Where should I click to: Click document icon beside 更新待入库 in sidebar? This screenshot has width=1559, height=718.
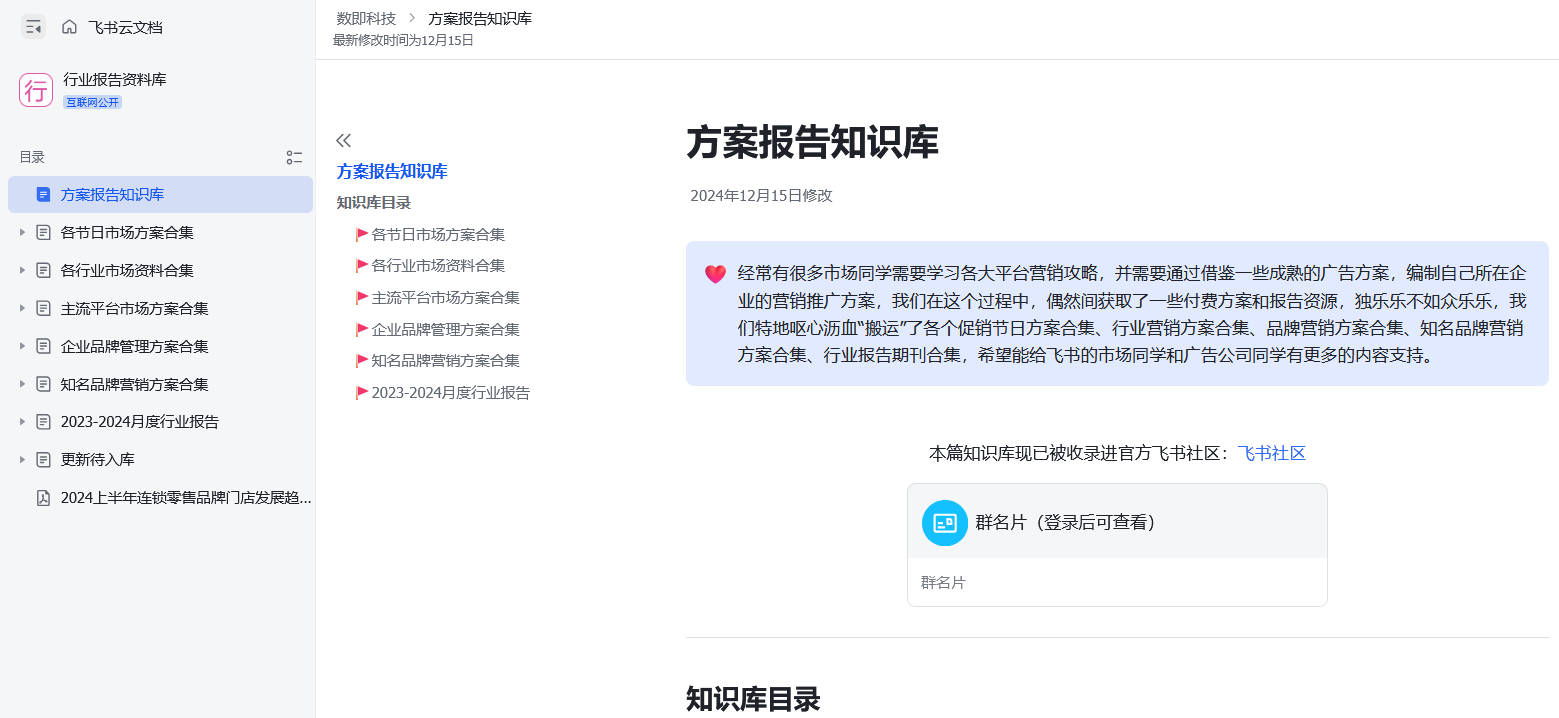coord(43,460)
